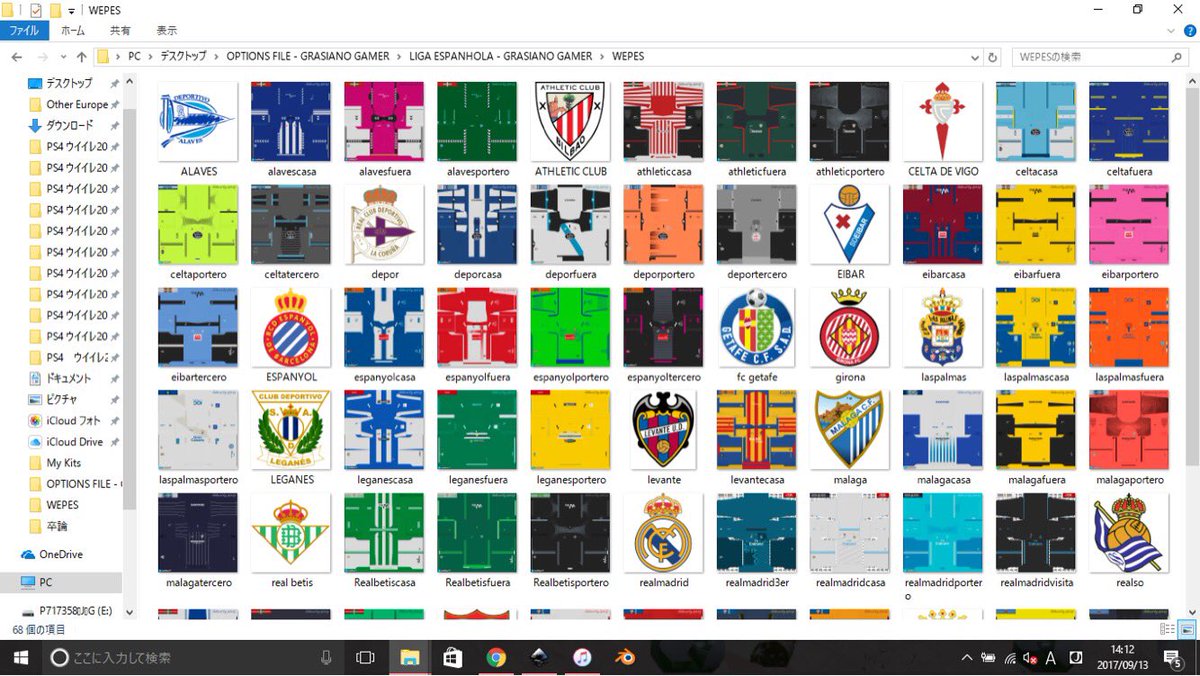Click the PC breadcrumb in address bar
The image size is (1200, 676).
(x=135, y=57)
